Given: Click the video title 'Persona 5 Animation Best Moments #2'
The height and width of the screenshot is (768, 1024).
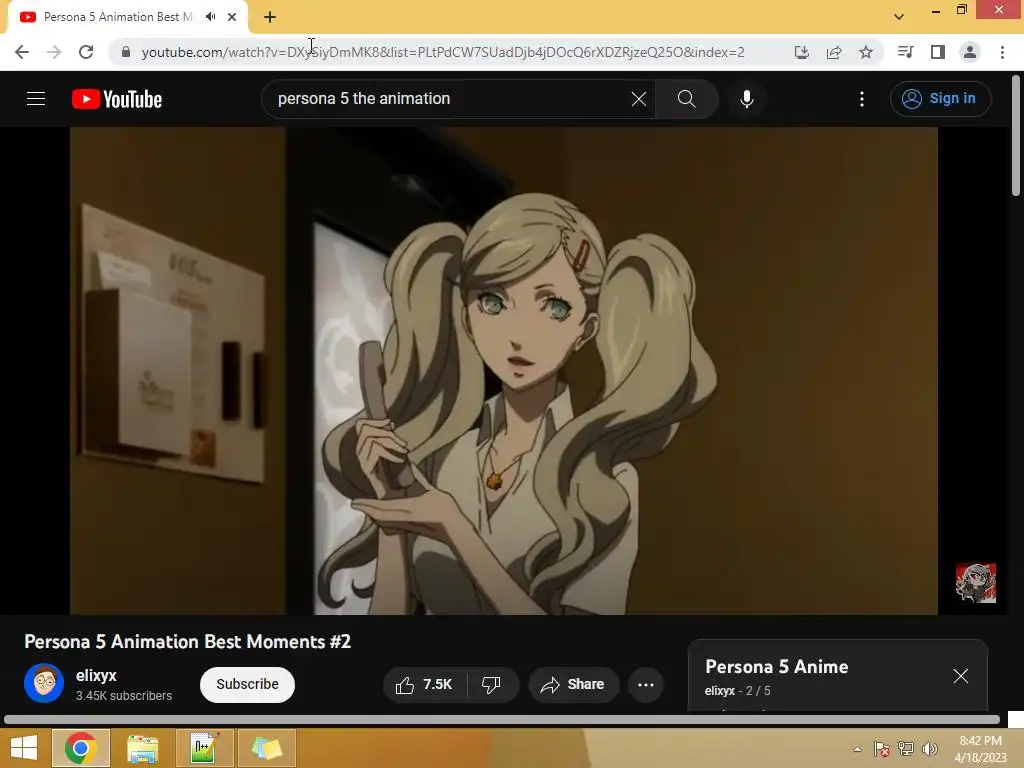Looking at the screenshot, I should (x=187, y=641).
